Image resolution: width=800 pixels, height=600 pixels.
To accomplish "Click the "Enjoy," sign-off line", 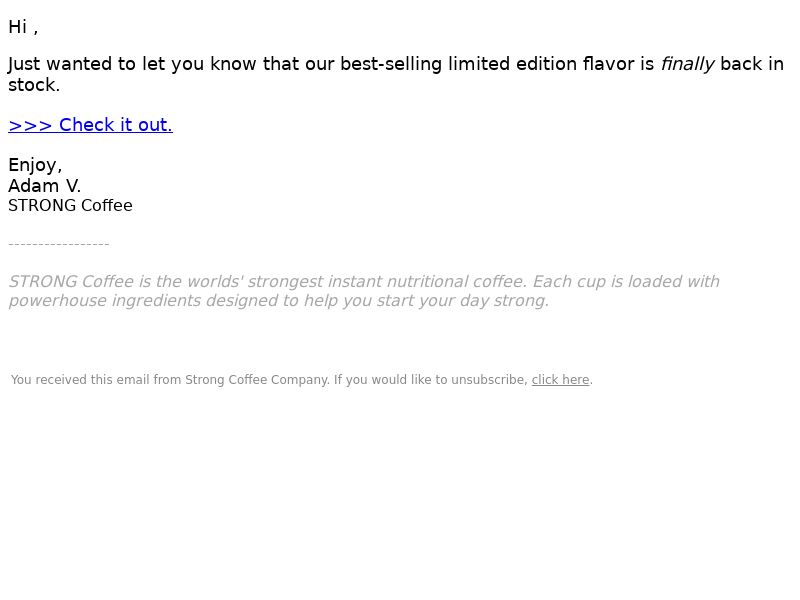I will [x=35, y=165].
